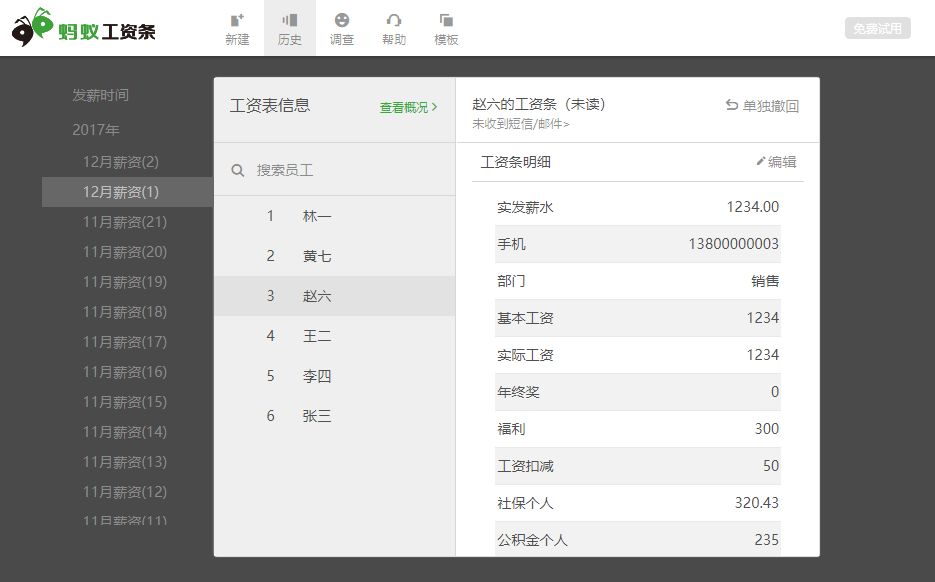Click the 发薪时间 sidebar heading
The height and width of the screenshot is (582, 935).
pos(100,95)
